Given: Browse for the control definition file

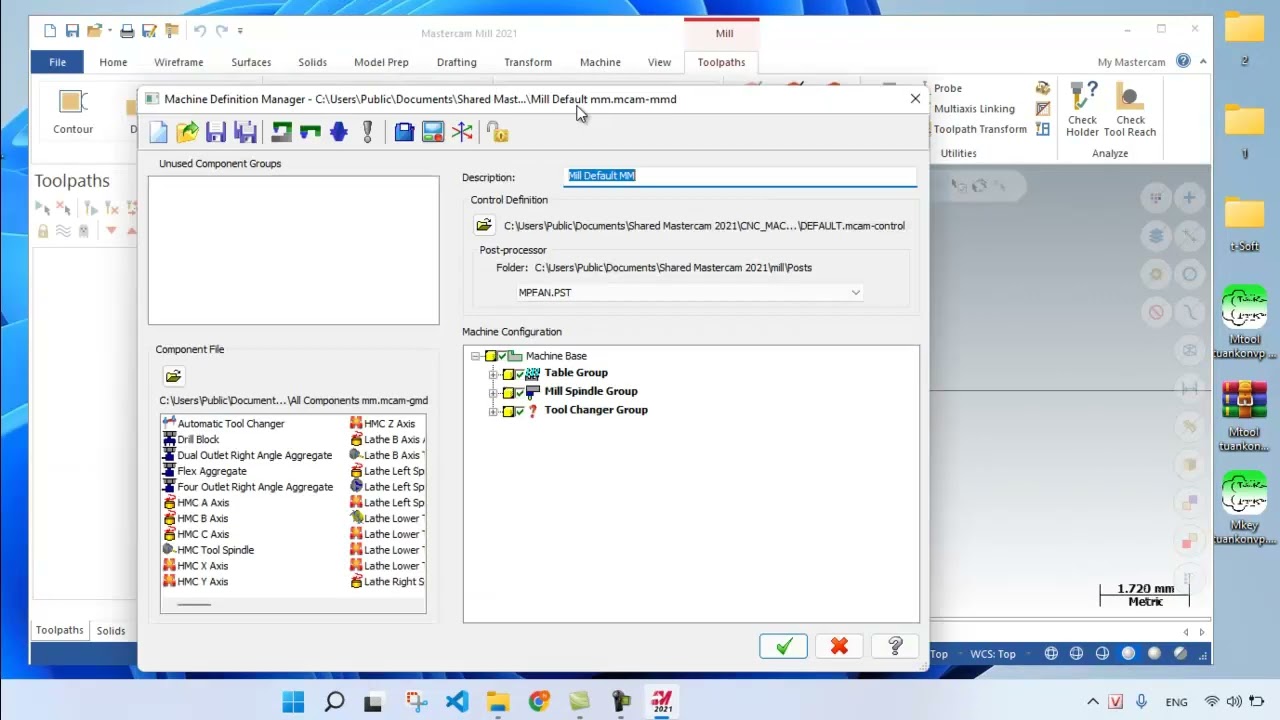Looking at the screenshot, I should pos(484,226).
